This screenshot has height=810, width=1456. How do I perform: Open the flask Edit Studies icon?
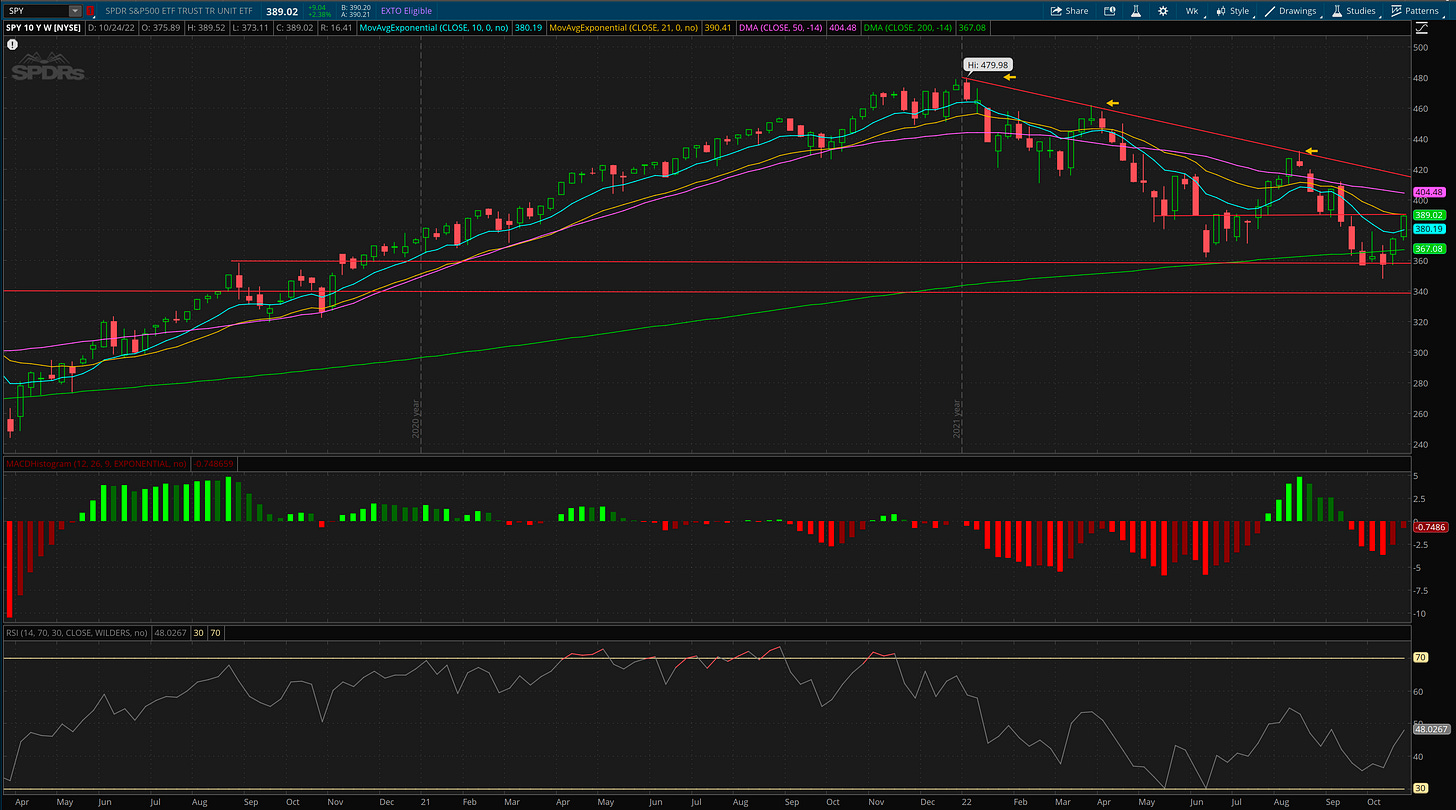1136,11
